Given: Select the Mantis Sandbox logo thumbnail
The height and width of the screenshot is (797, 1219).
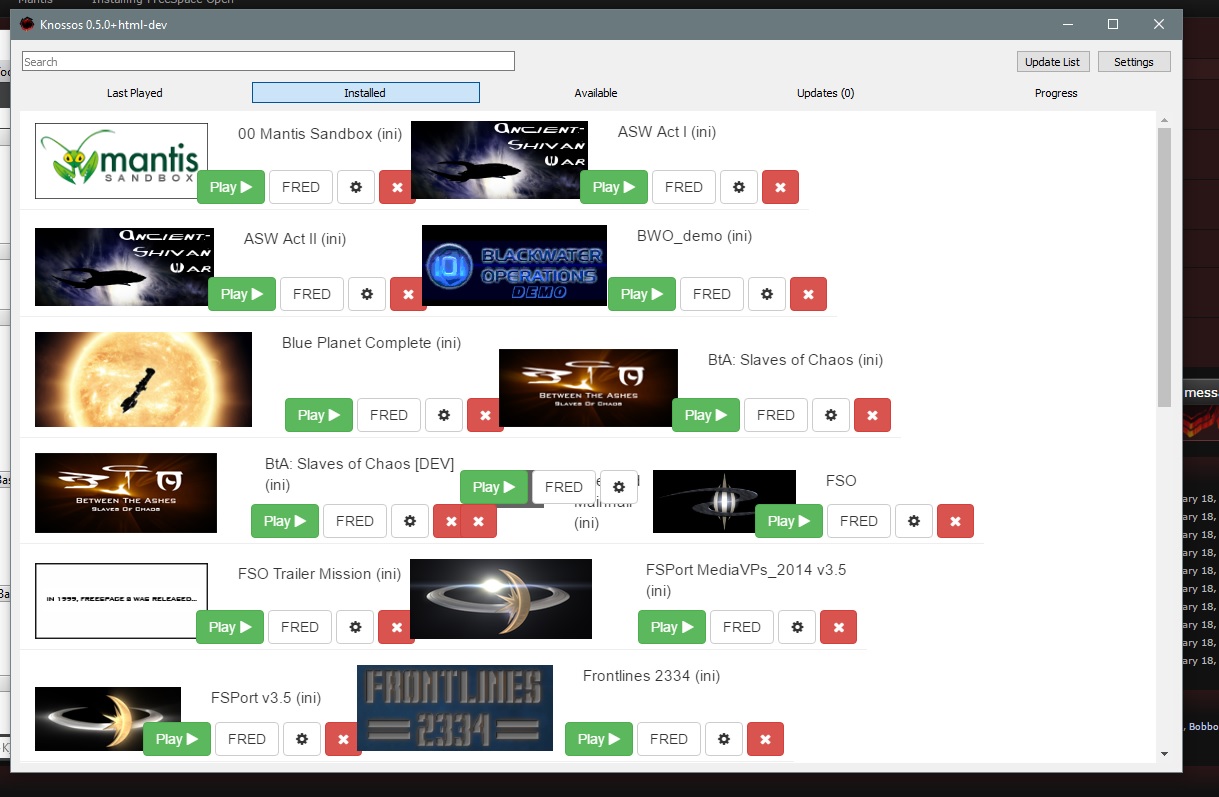Looking at the screenshot, I should (x=121, y=161).
